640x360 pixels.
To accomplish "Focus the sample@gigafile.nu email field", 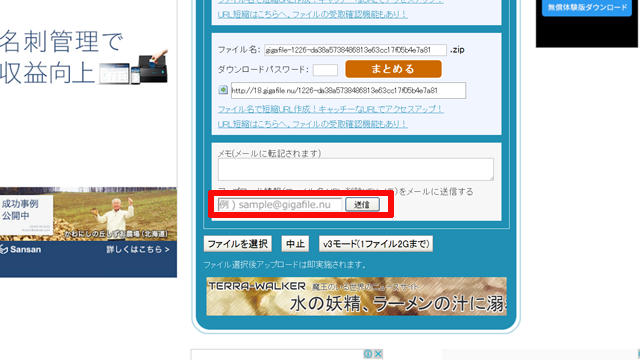I will (280, 204).
